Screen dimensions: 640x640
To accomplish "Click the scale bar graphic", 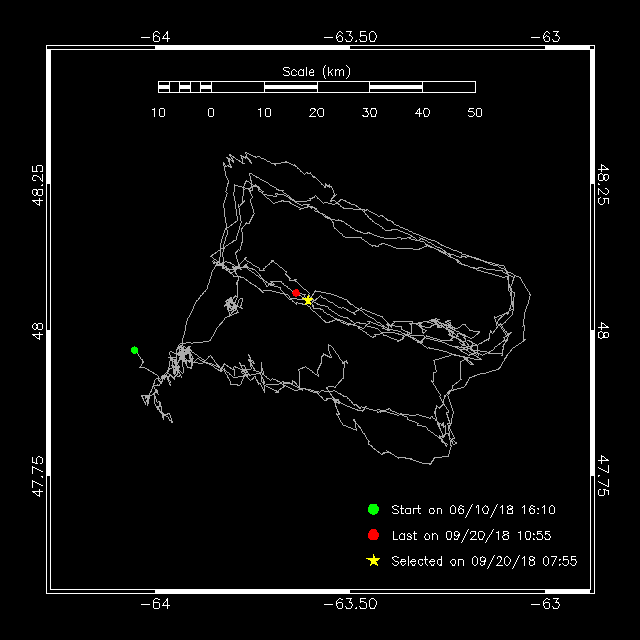I will click(317, 87).
